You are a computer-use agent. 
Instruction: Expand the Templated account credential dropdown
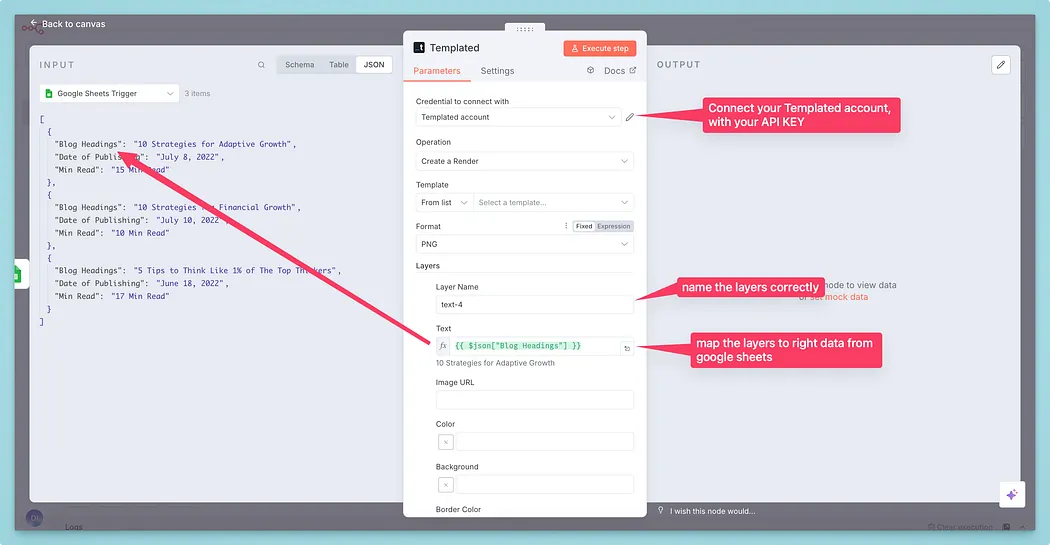[518, 117]
